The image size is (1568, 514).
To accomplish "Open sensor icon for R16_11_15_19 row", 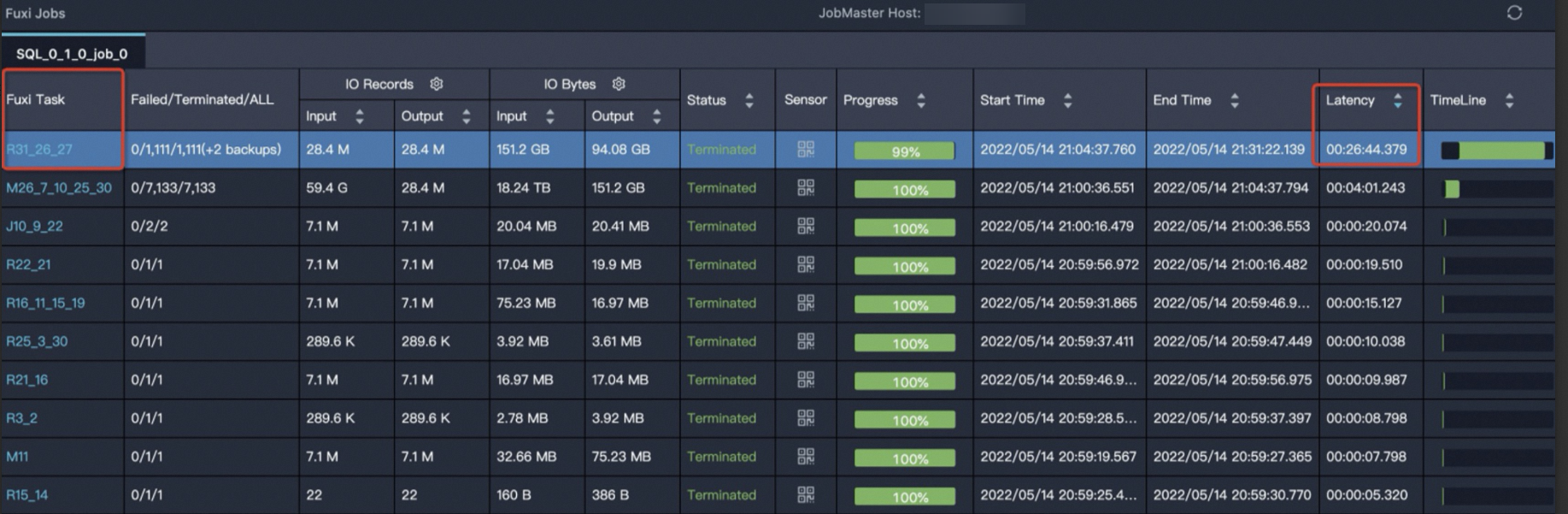I will pos(805,303).
